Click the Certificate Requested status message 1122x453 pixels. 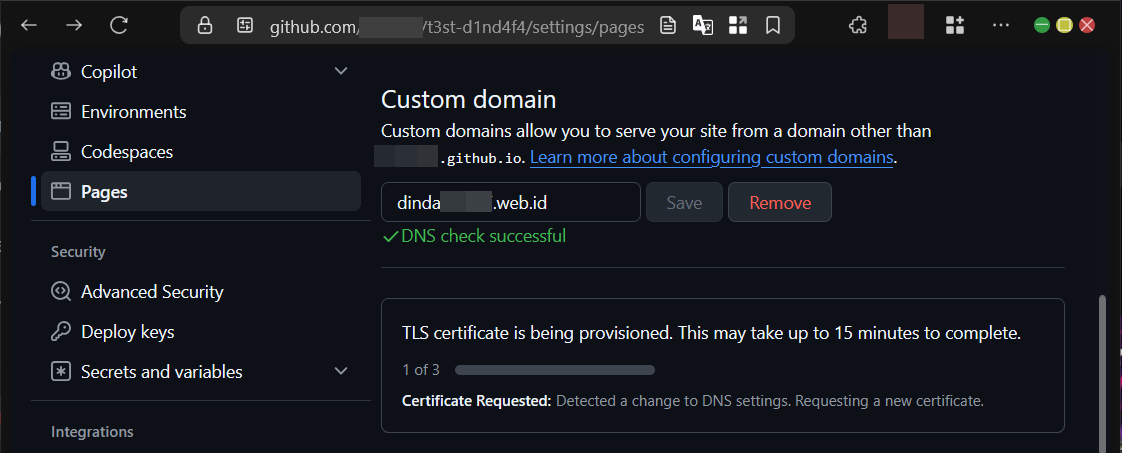(693, 401)
